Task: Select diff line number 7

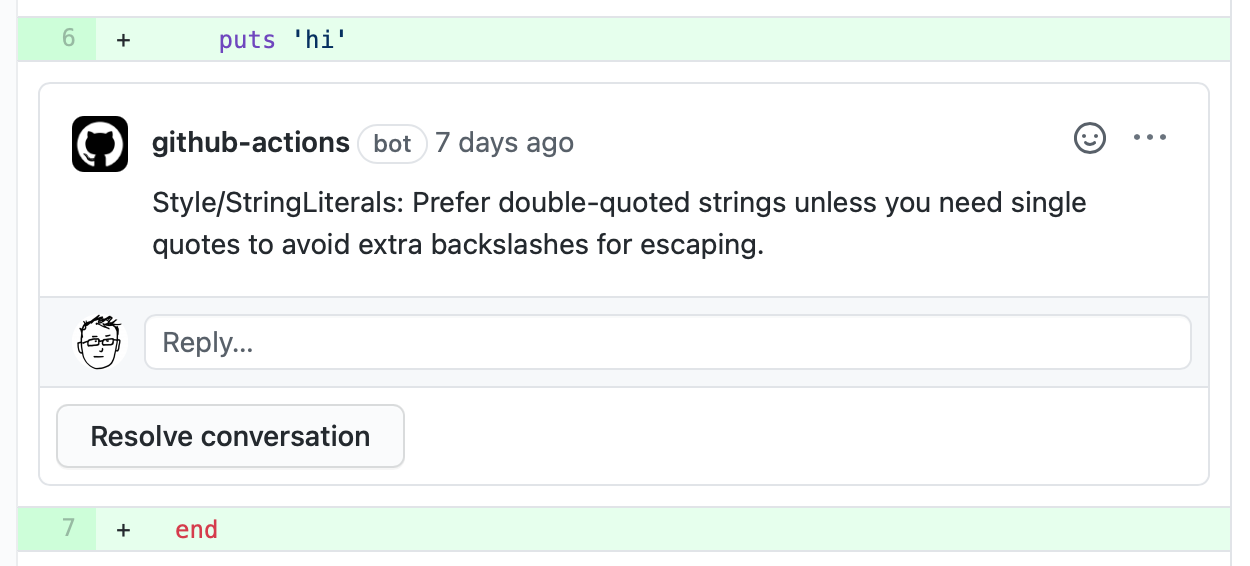Action: pos(68,528)
